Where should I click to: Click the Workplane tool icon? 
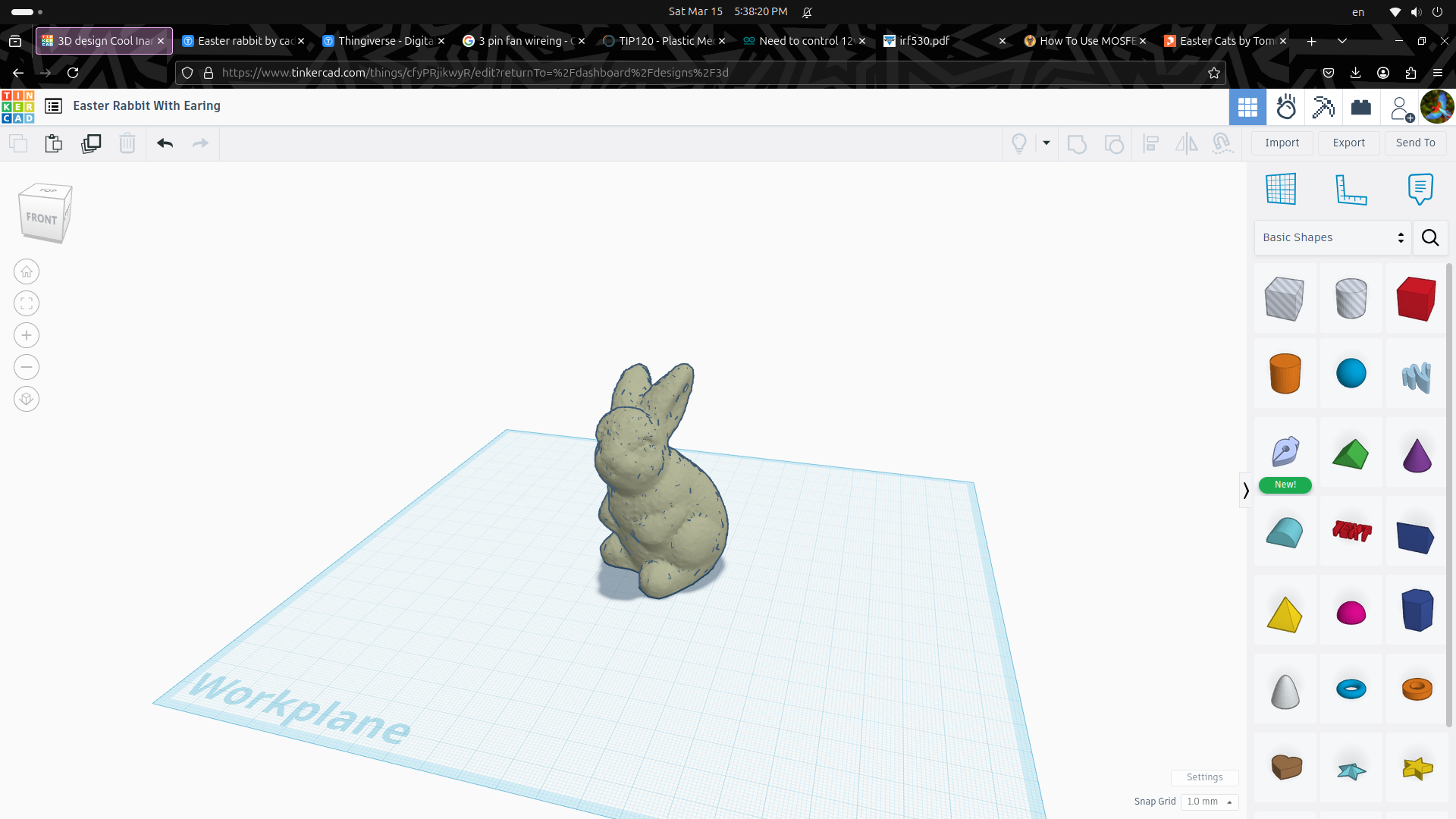coord(1281,189)
